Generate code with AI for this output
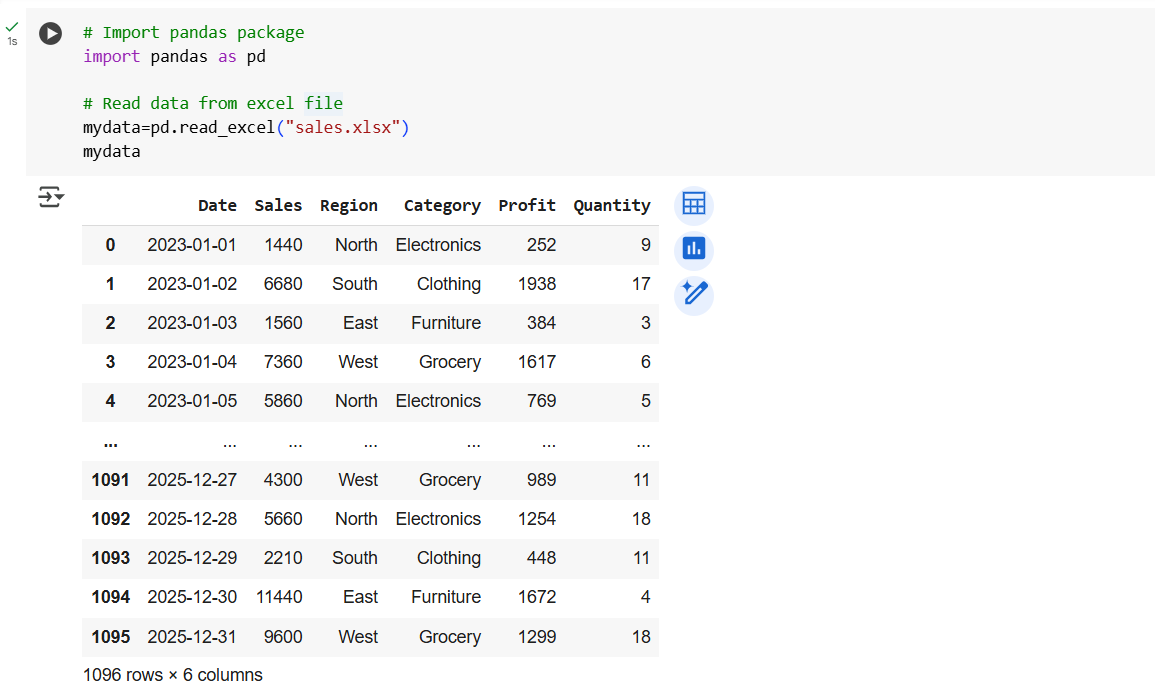Image resolution: width=1155 pixels, height=687 pixels. 694,294
